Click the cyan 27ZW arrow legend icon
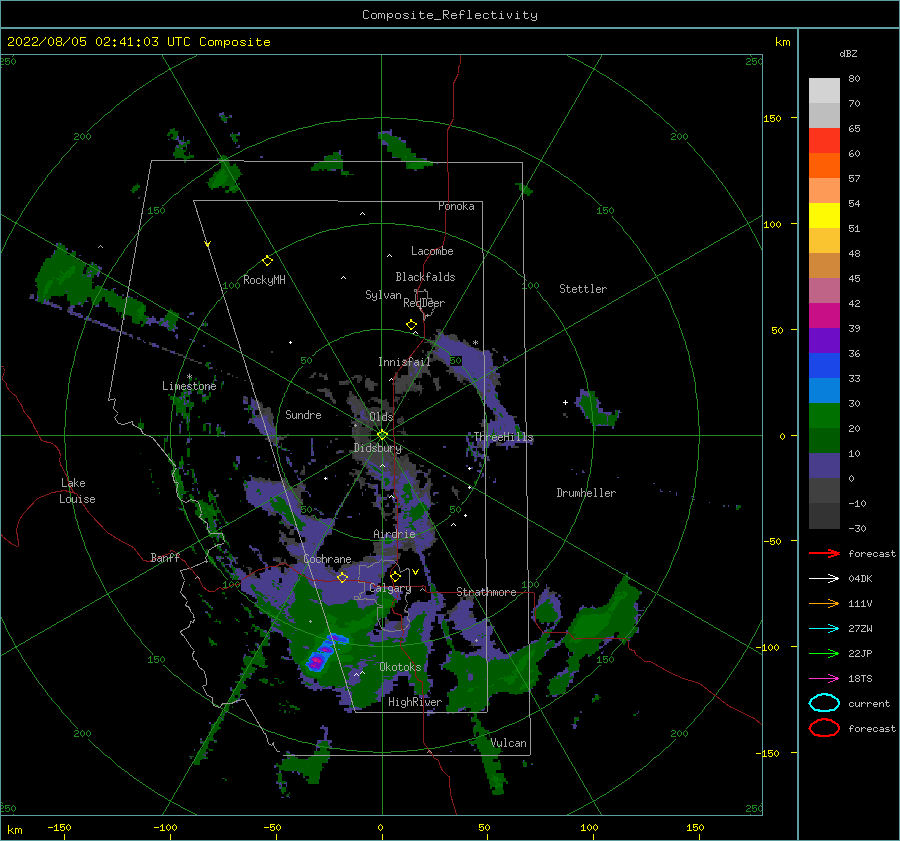The width and height of the screenshot is (900, 841). coord(824,629)
